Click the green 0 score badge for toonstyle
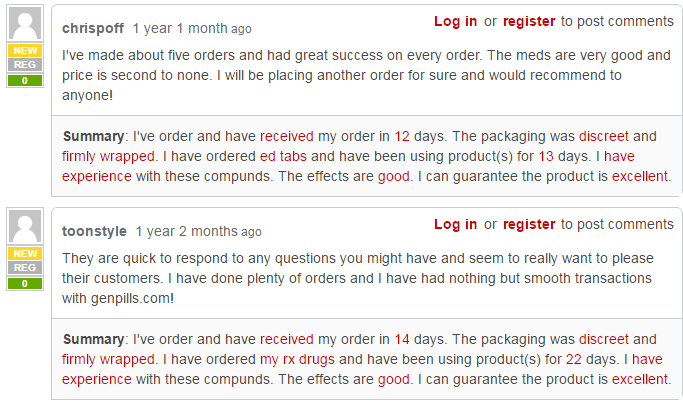This screenshot has height=406, width=683. [25, 283]
